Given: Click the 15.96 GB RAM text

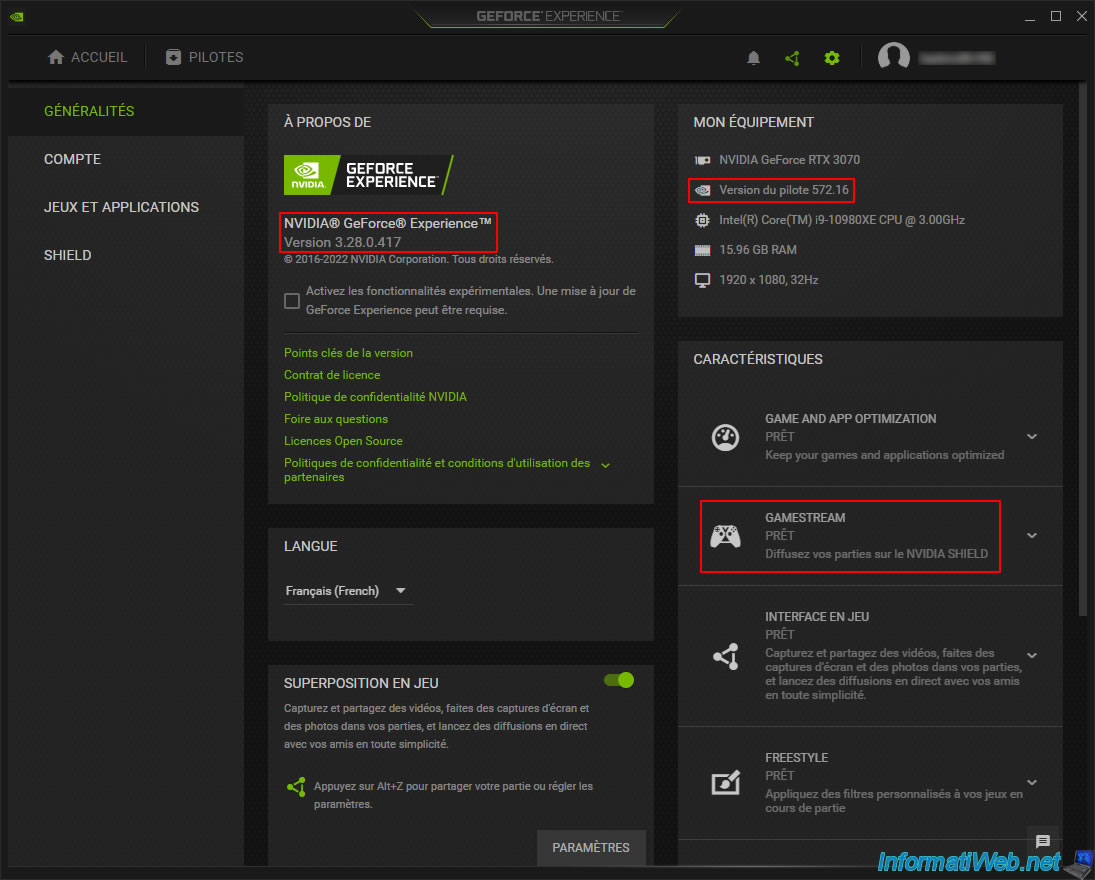Looking at the screenshot, I should pos(758,250).
